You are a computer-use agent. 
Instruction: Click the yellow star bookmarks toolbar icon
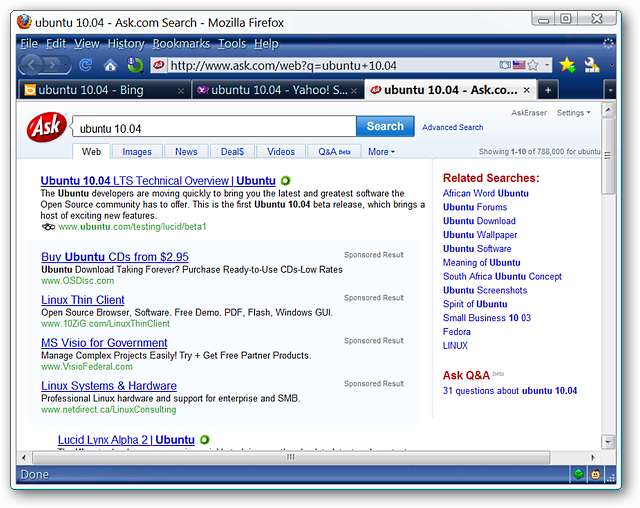[x=567, y=65]
